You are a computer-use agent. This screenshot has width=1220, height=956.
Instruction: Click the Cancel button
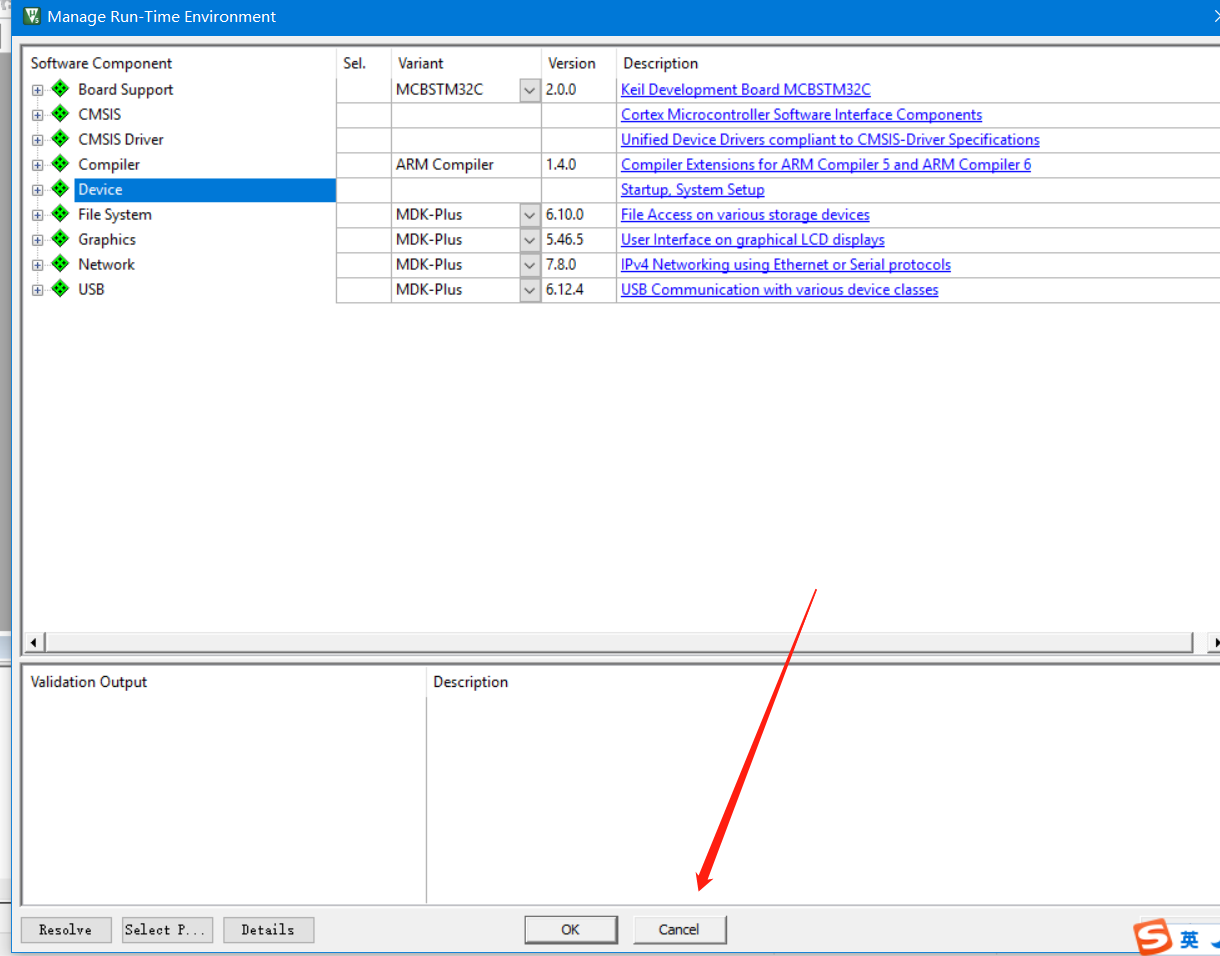point(679,930)
